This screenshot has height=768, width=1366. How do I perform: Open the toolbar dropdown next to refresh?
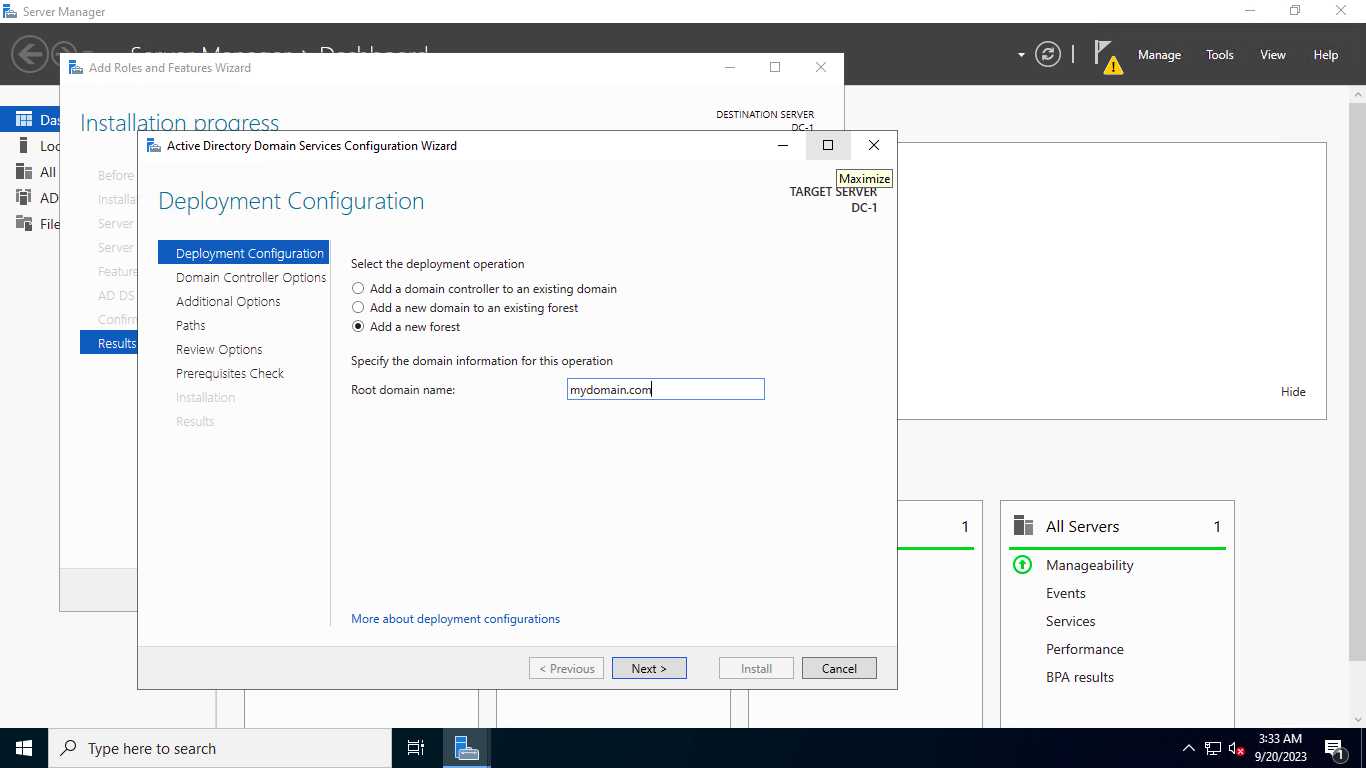[1020, 55]
